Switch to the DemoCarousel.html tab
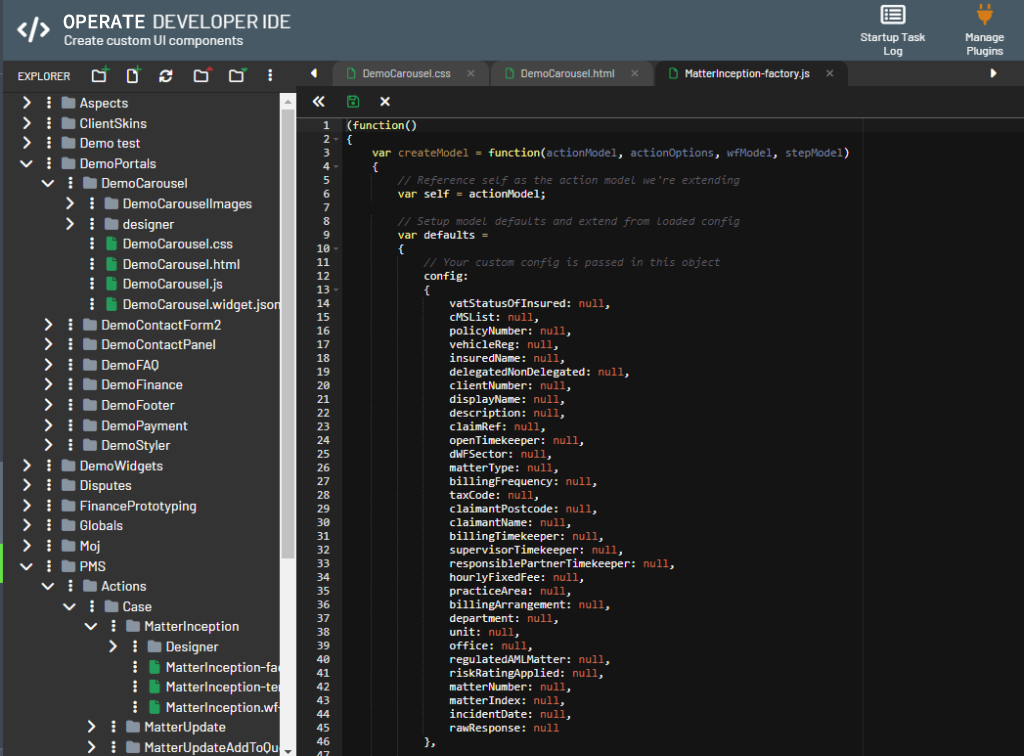The height and width of the screenshot is (756, 1024). (x=566, y=74)
